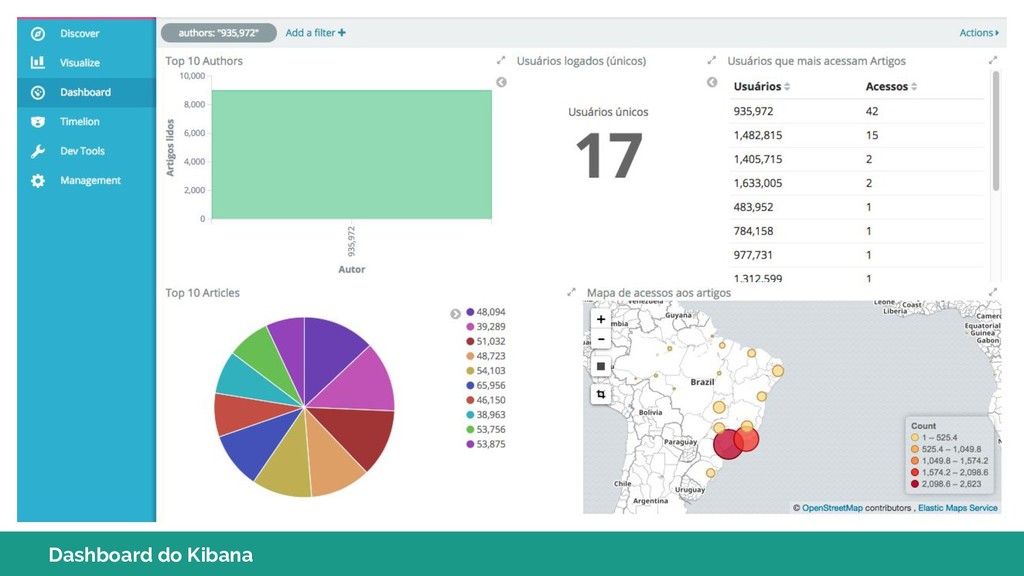The height and width of the screenshot is (576, 1024).
Task: Click user 483,952 table cell
Action: 753,207
